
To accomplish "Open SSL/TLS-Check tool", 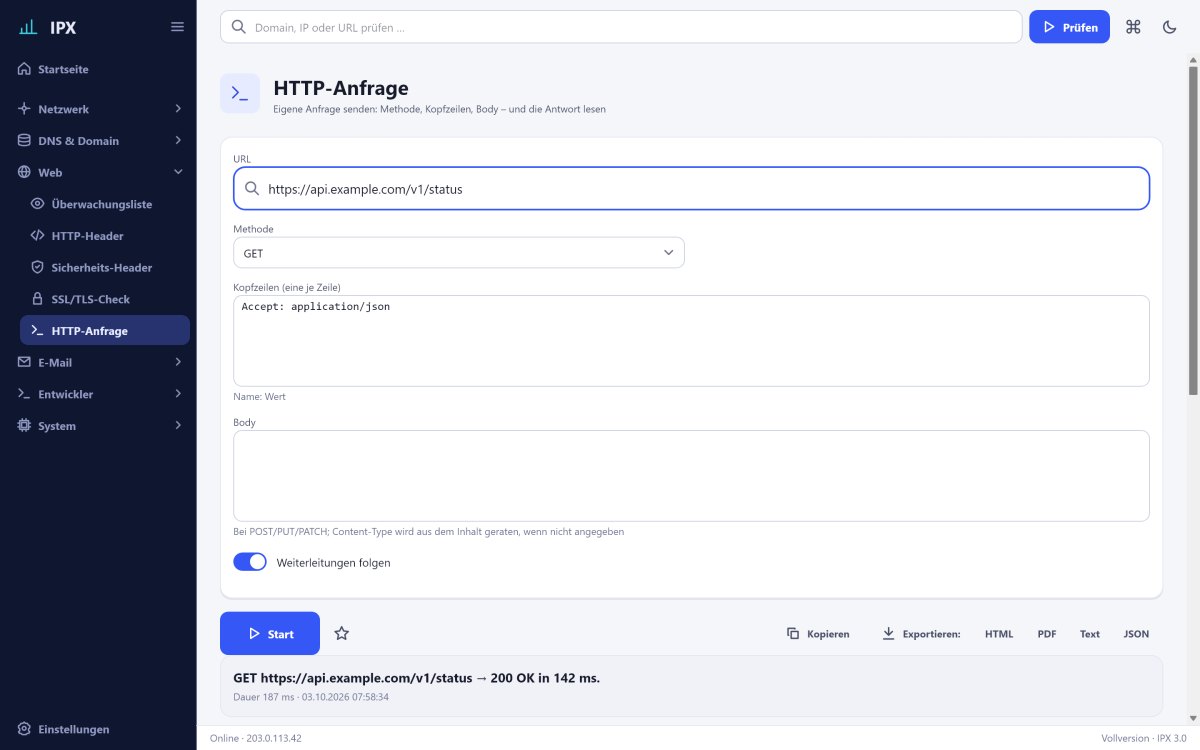I will pos(105,299).
